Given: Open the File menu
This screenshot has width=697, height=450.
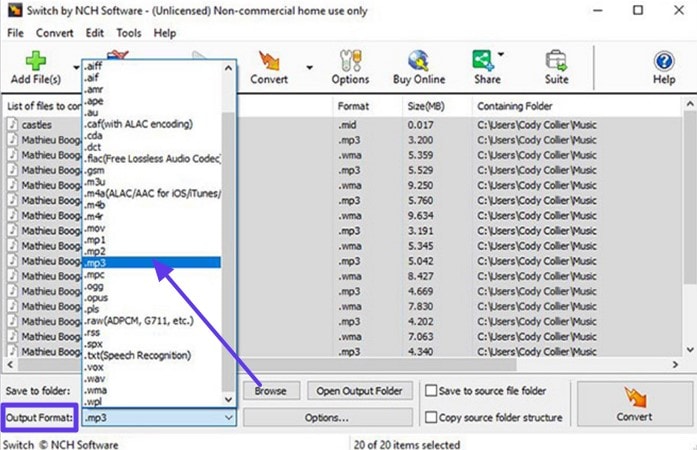Looking at the screenshot, I should (x=15, y=33).
